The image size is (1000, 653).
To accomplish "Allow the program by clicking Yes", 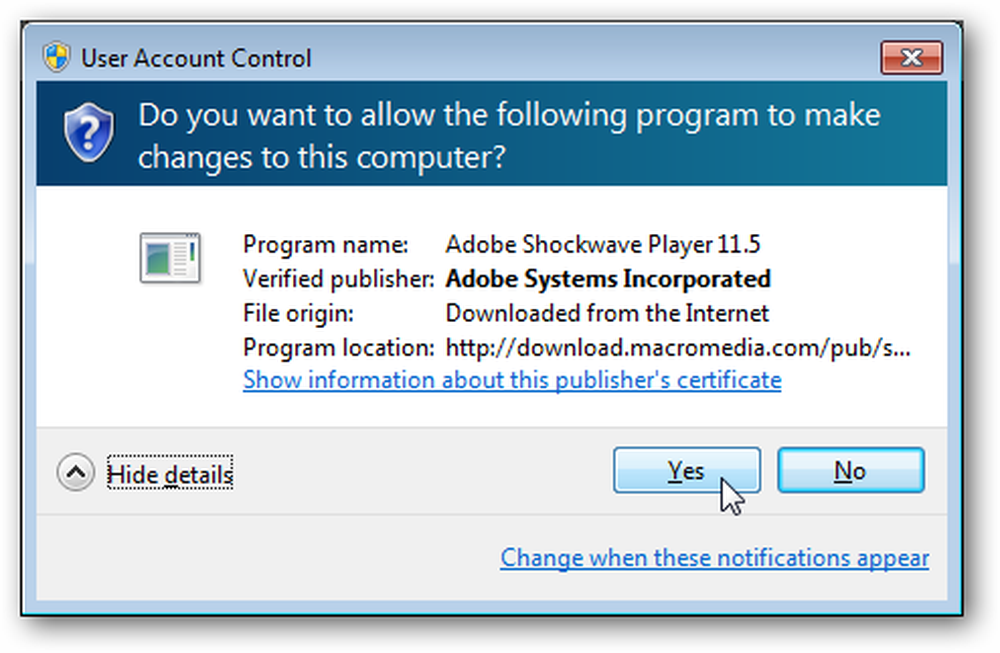I will coord(687,471).
